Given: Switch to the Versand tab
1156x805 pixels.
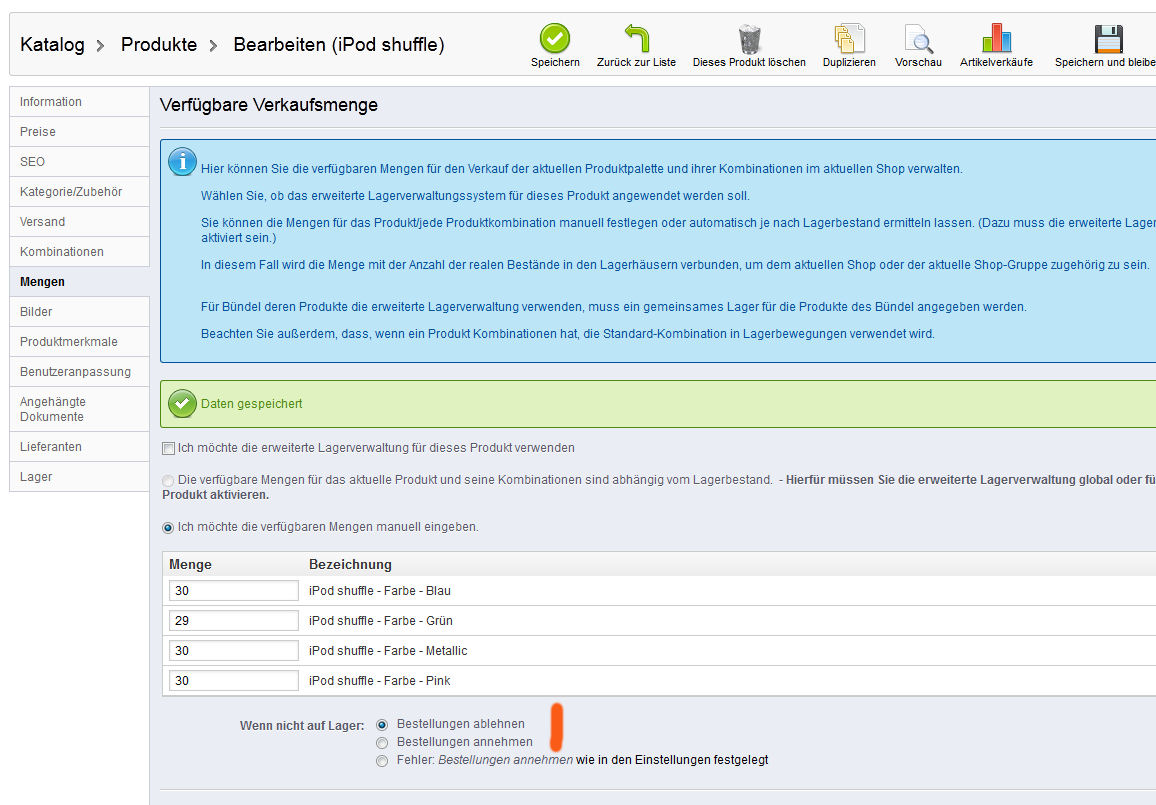Looking at the screenshot, I should tap(80, 222).
